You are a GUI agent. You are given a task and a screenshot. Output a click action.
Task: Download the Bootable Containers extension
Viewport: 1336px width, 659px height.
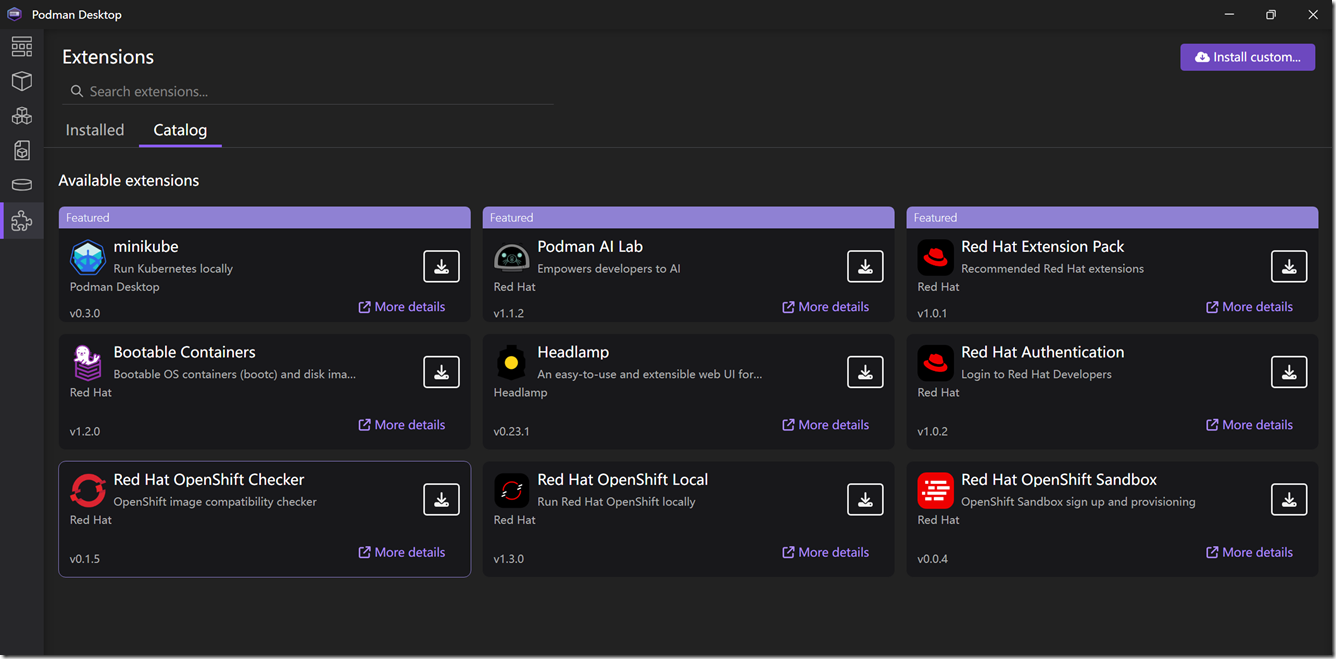441,372
